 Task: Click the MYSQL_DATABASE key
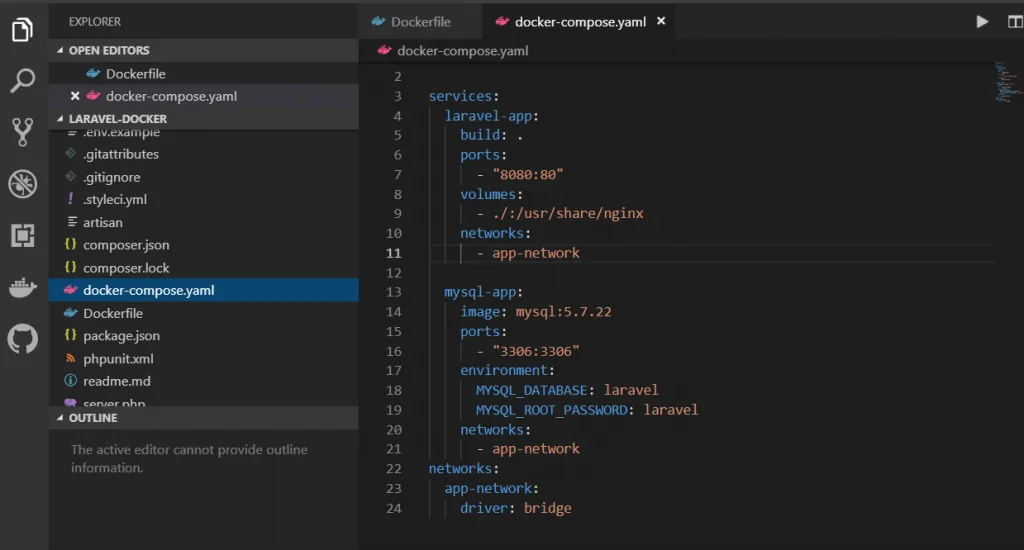[532, 390]
